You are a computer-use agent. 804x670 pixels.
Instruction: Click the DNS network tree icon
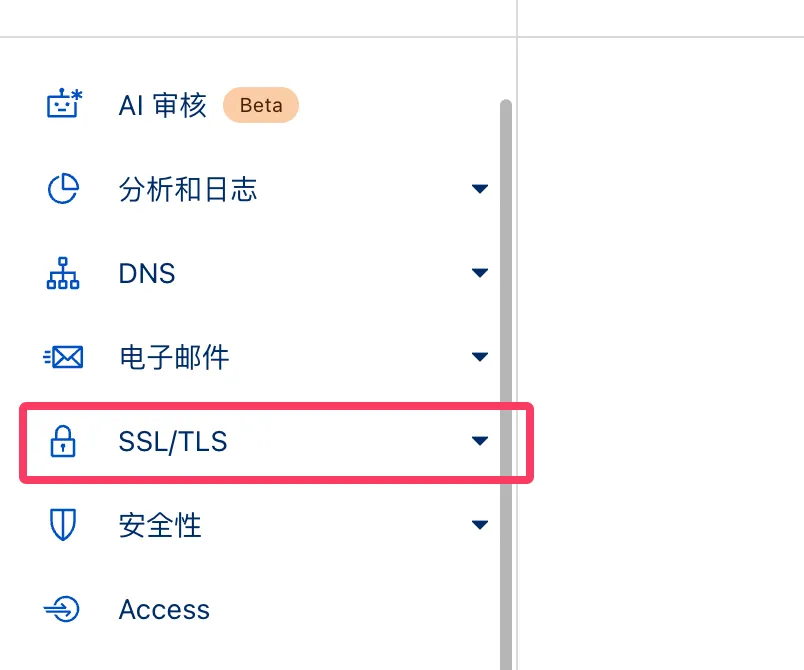click(63, 273)
